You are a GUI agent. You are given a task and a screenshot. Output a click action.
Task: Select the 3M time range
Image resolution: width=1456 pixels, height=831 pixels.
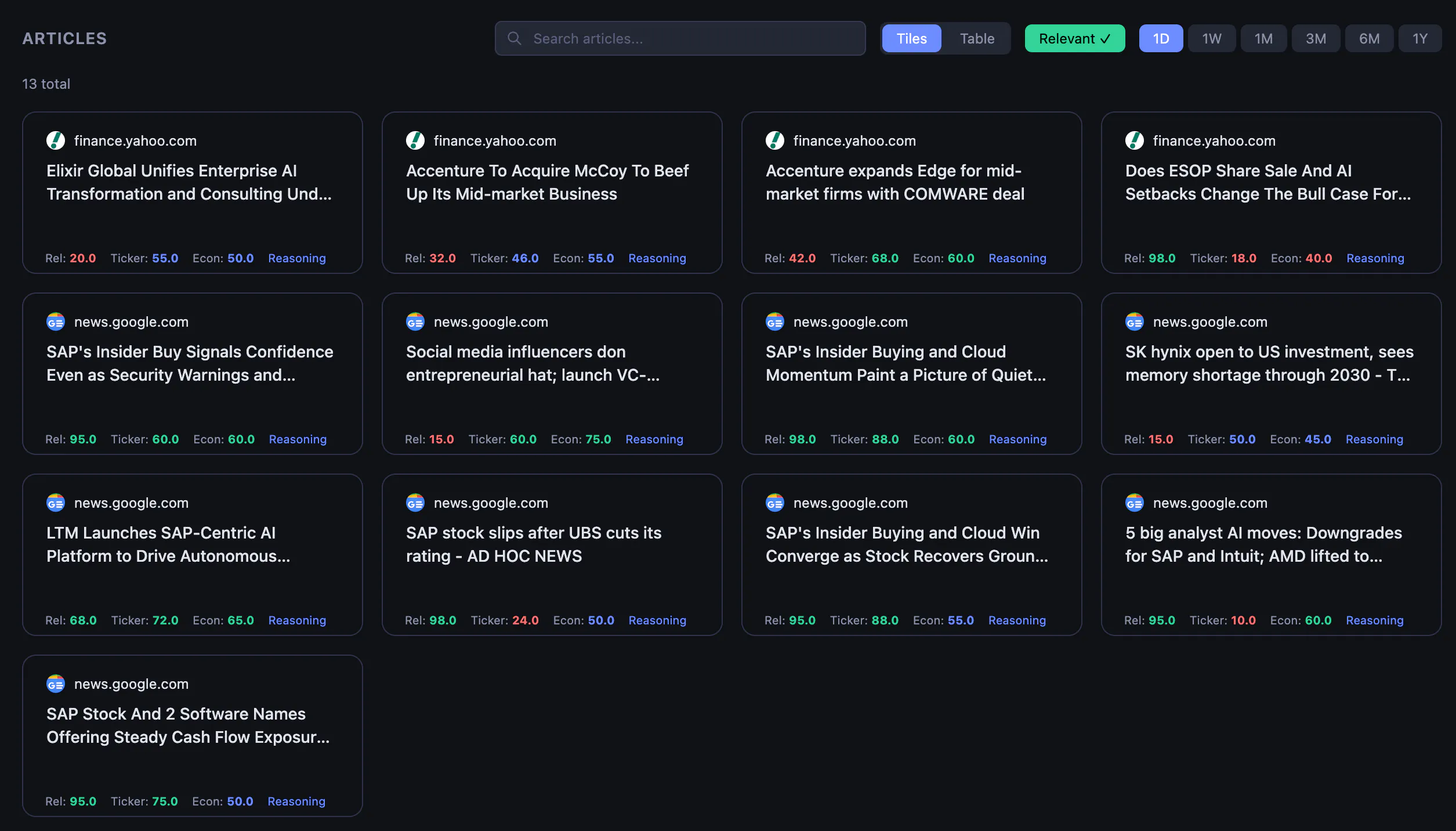[x=1316, y=38]
